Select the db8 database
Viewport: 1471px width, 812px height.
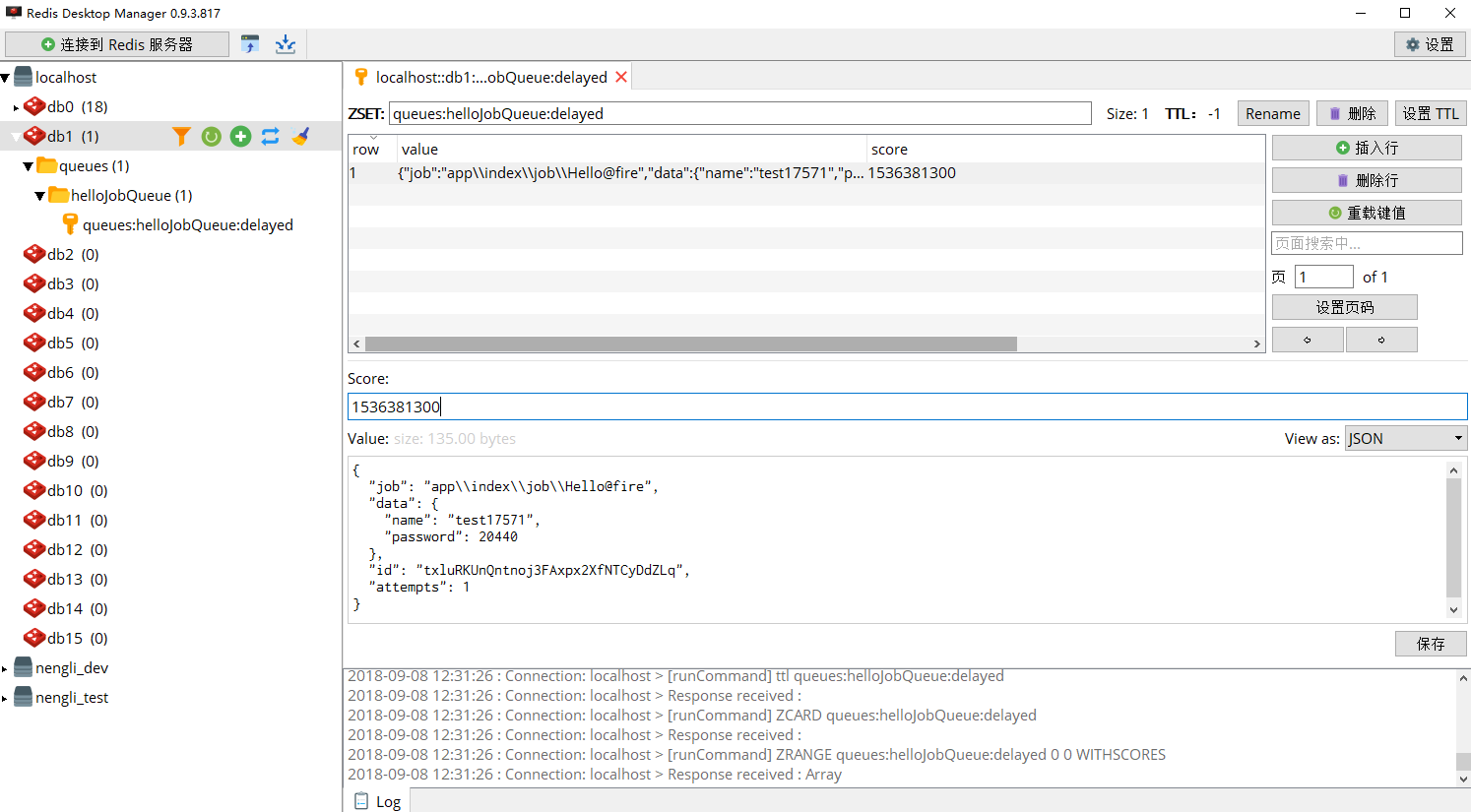73,431
